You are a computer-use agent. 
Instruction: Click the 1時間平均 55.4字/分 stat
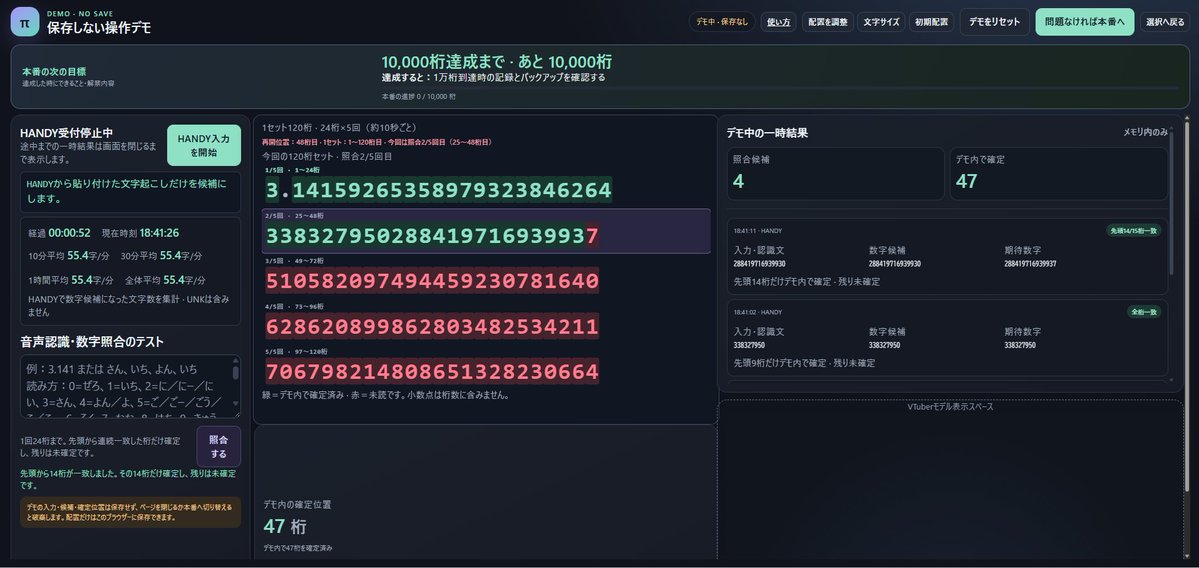(x=70, y=280)
